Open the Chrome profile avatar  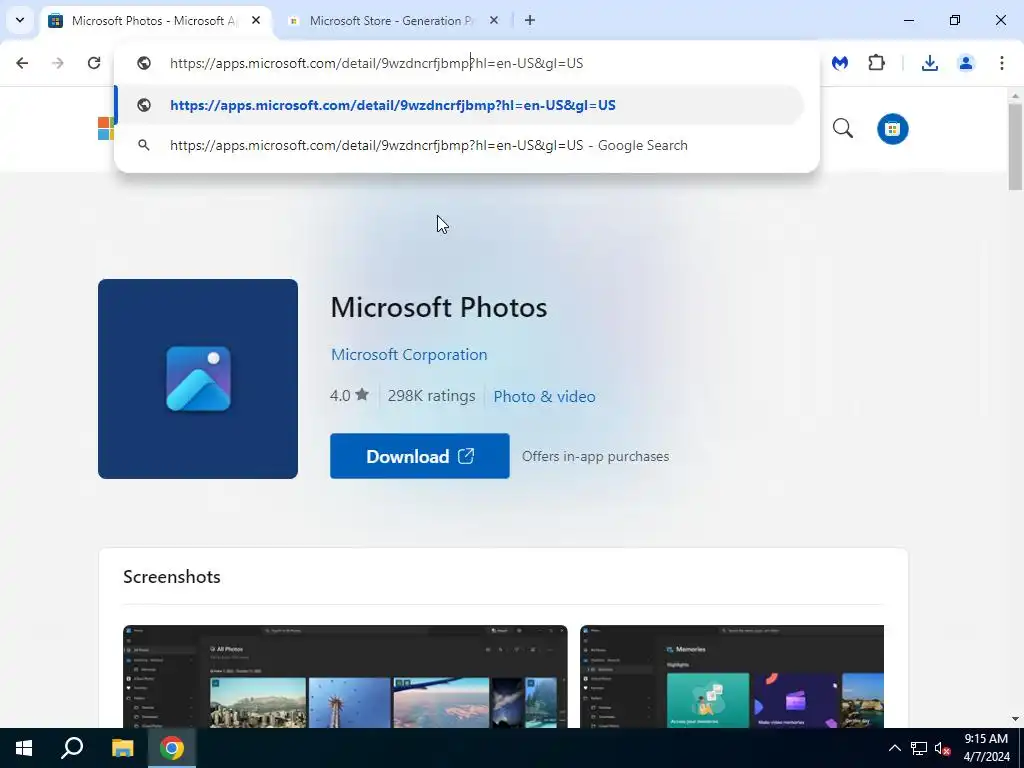tap(966, 63)
